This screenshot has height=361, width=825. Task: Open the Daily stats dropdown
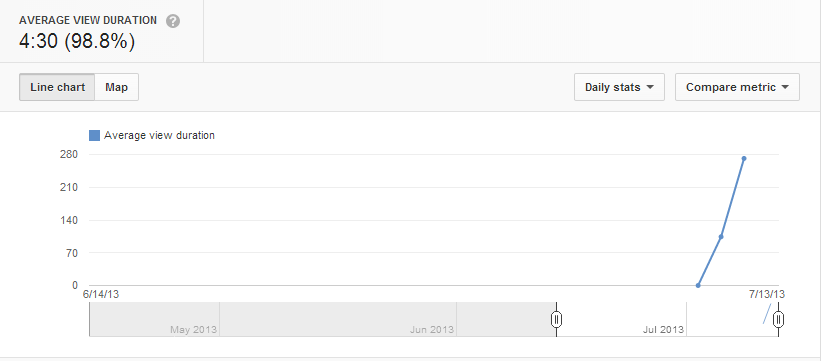click(619, 87)
